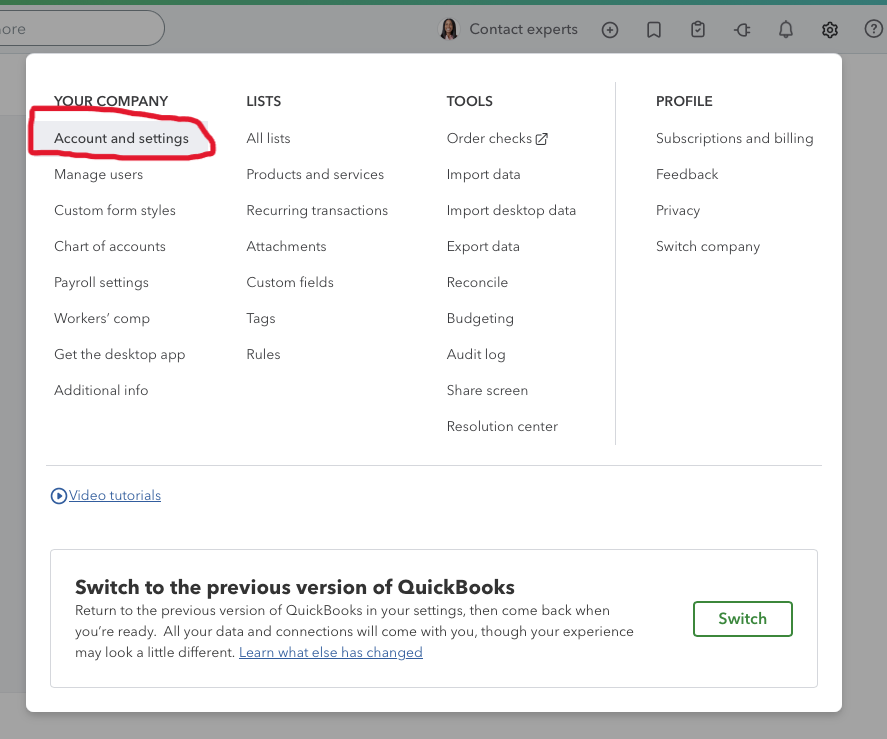Click the PROFILE heading

click(x=684, y=101)
